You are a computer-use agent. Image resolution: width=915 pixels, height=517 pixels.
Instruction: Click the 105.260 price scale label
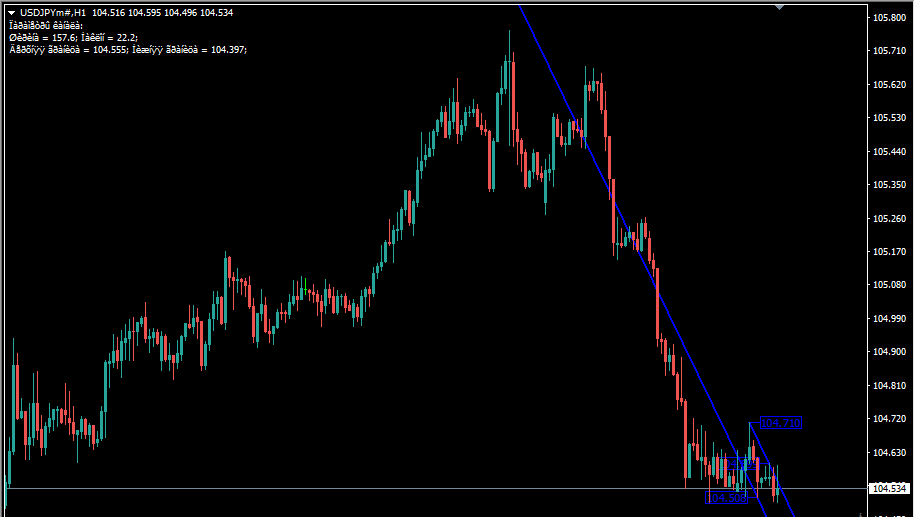pos(888,219)
